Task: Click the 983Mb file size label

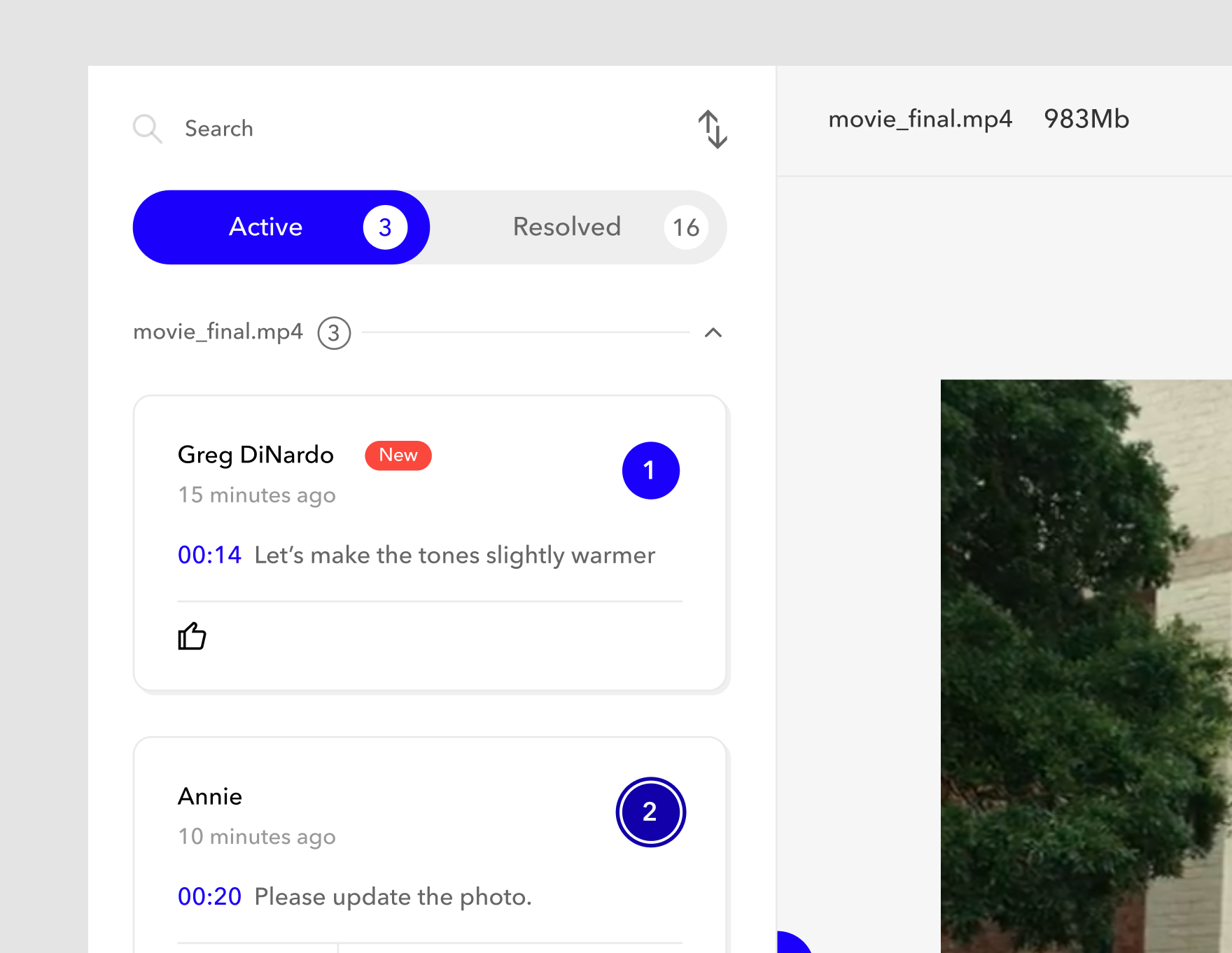Action: pyautogui.click(x=1086, y=119)
